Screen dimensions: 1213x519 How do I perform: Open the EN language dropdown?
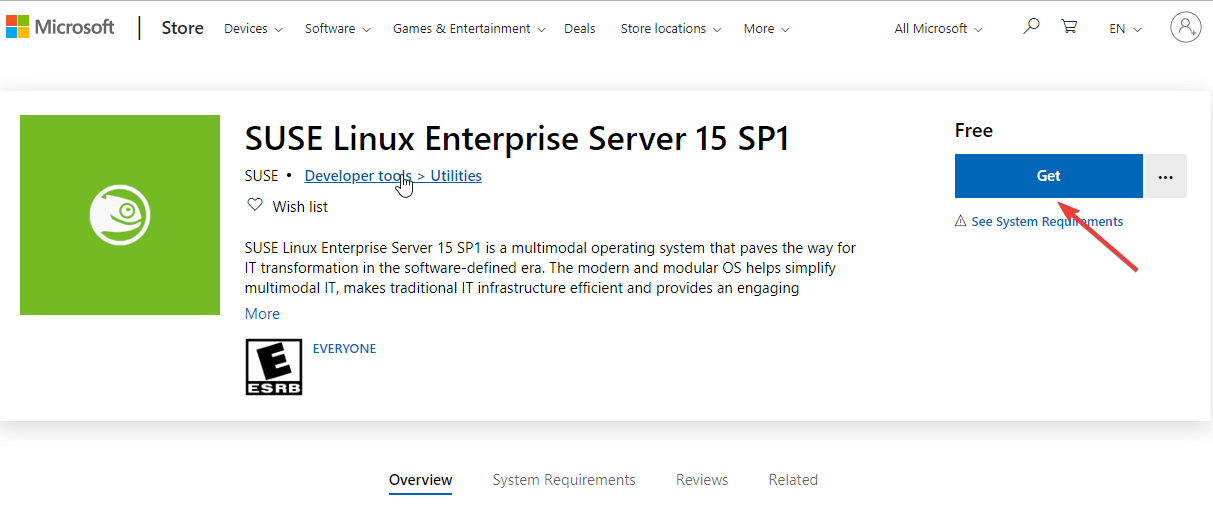pos(1125,29)
